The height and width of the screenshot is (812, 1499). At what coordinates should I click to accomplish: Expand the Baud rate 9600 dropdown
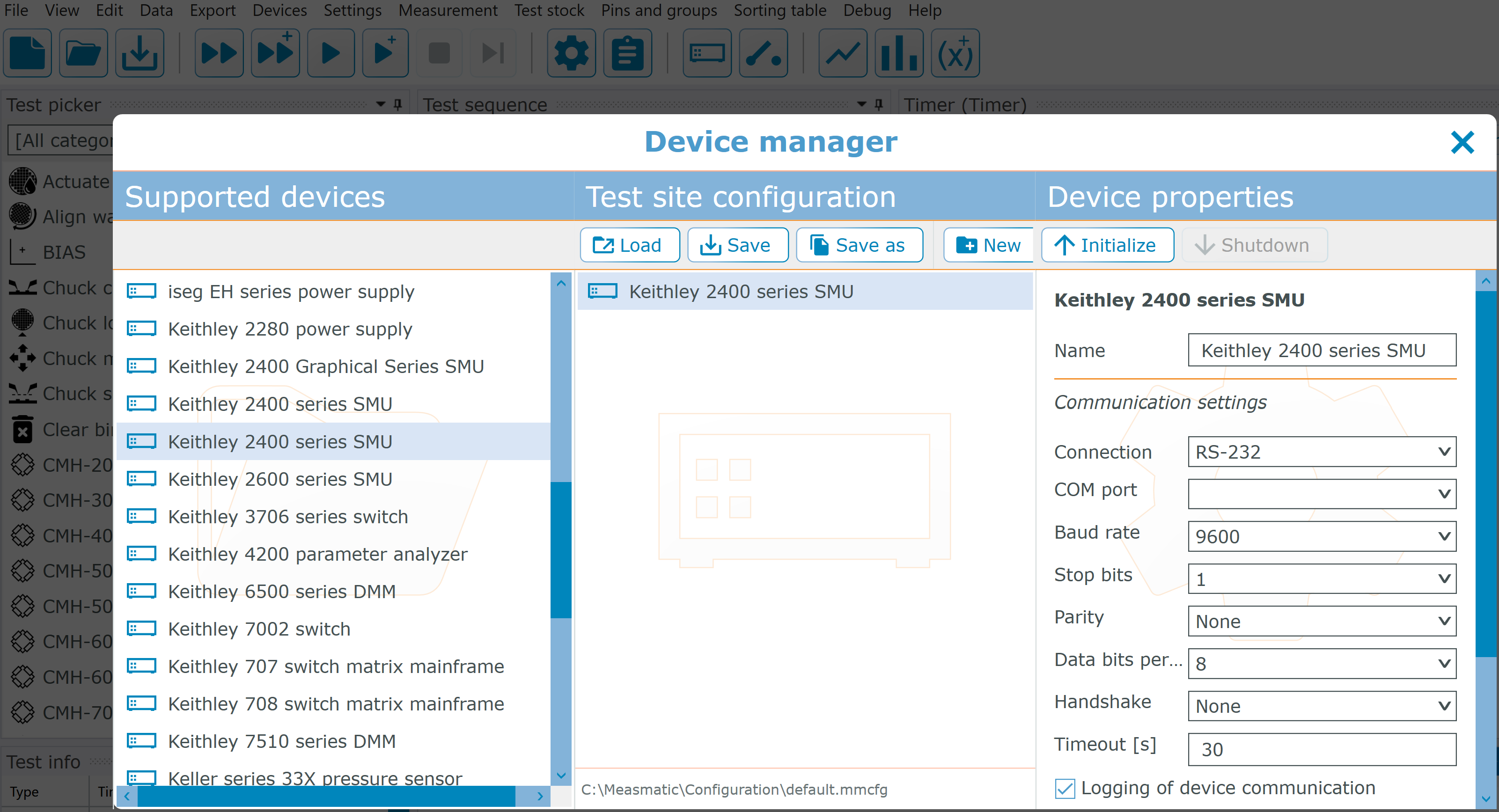click(1322, 536)
